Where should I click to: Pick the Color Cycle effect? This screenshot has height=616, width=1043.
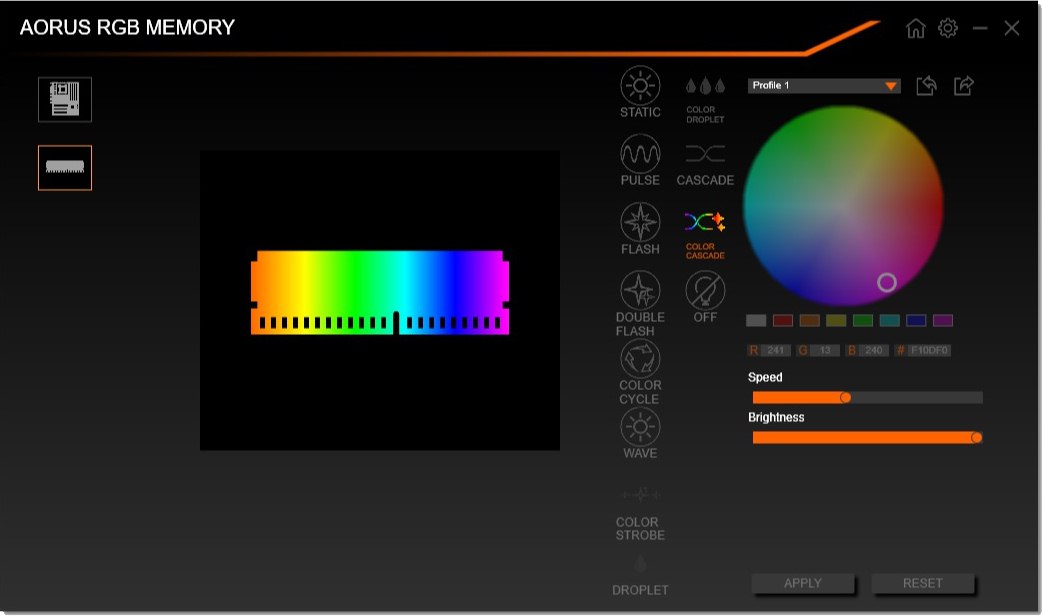point(640,359)
